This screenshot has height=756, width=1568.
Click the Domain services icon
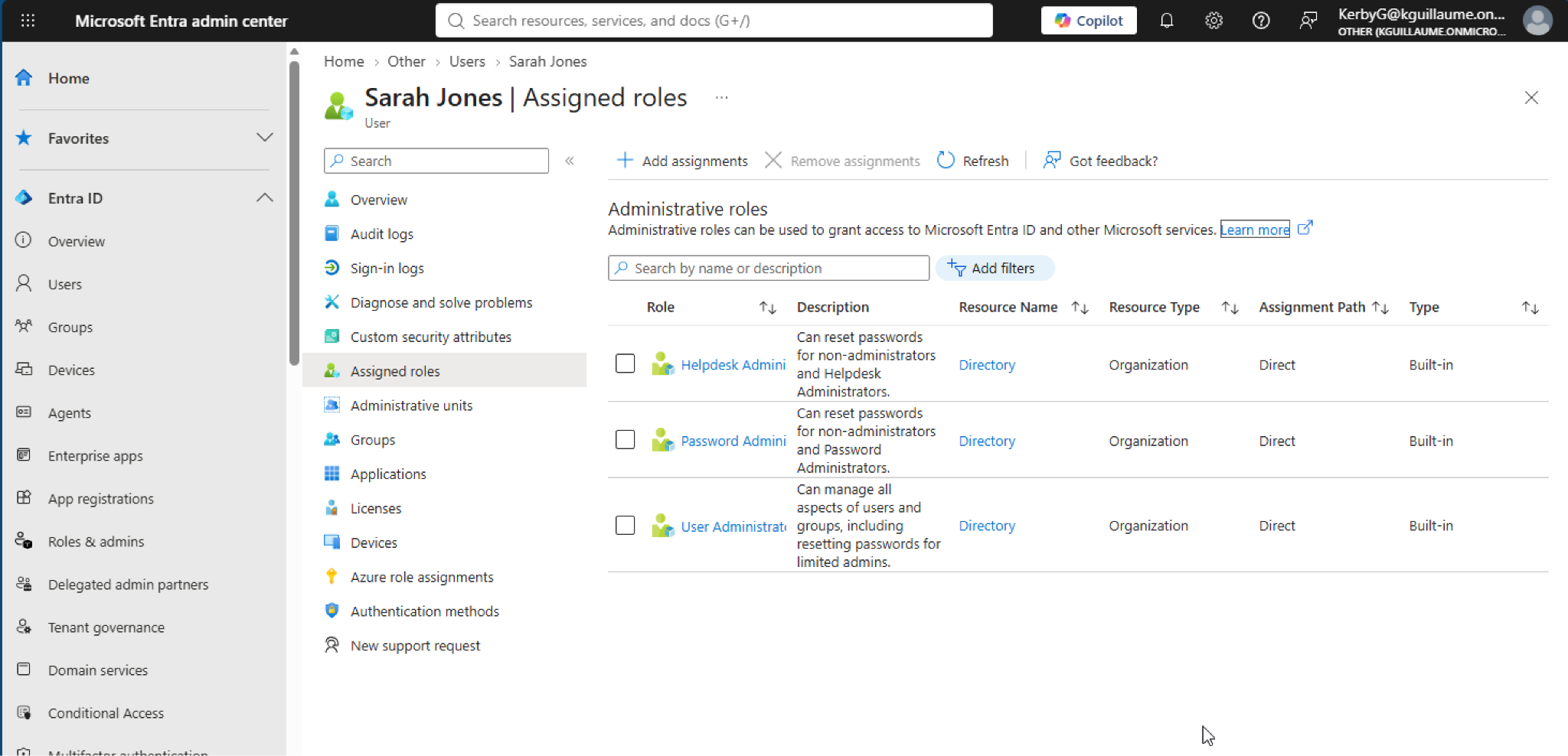[24, 670]
